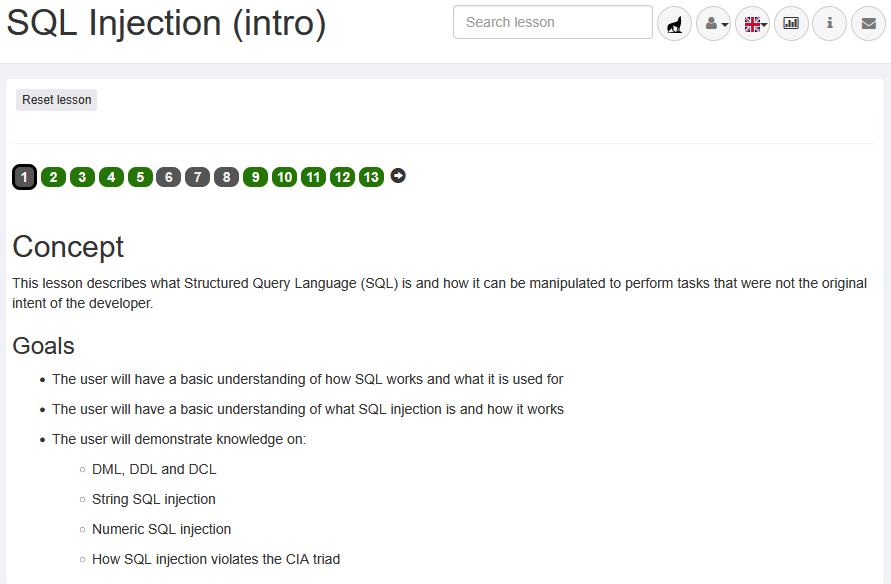Go to lesson page 13
The image size is (891, 584).
pos(372,177)
